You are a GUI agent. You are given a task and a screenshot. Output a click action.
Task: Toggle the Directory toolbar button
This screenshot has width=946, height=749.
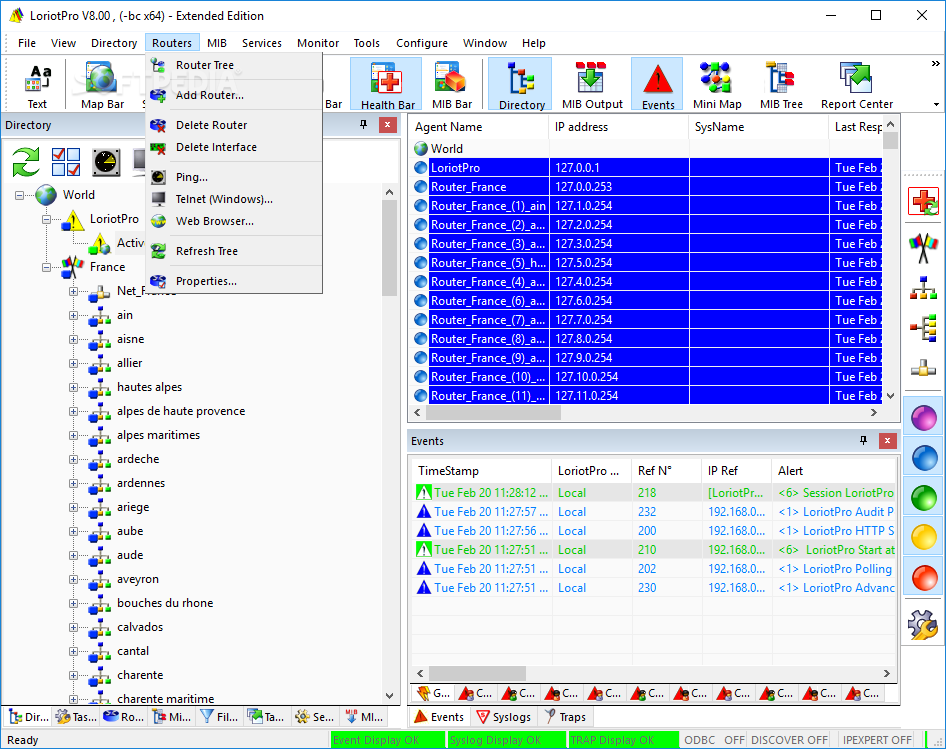[x=520, y=84]
